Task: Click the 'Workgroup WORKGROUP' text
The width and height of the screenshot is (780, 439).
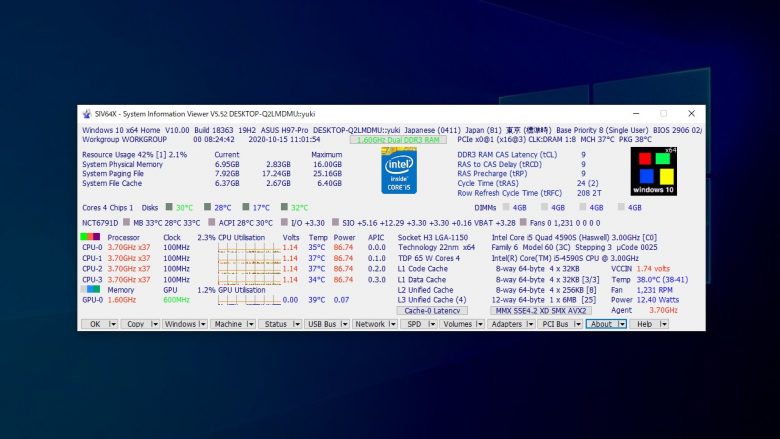Action: (x=124, y=140)
